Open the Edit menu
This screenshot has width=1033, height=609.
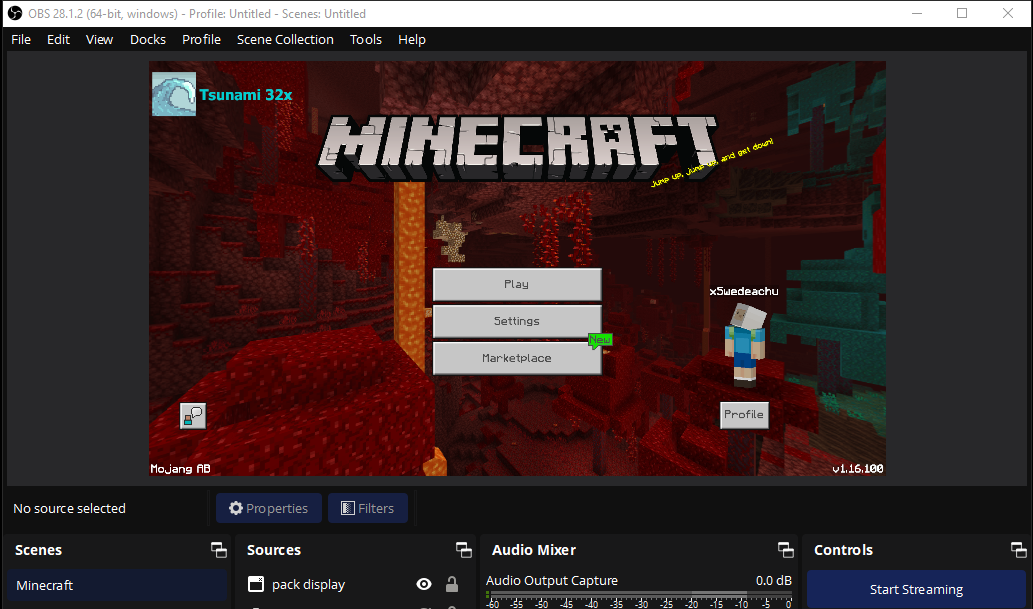coord(57,39)
